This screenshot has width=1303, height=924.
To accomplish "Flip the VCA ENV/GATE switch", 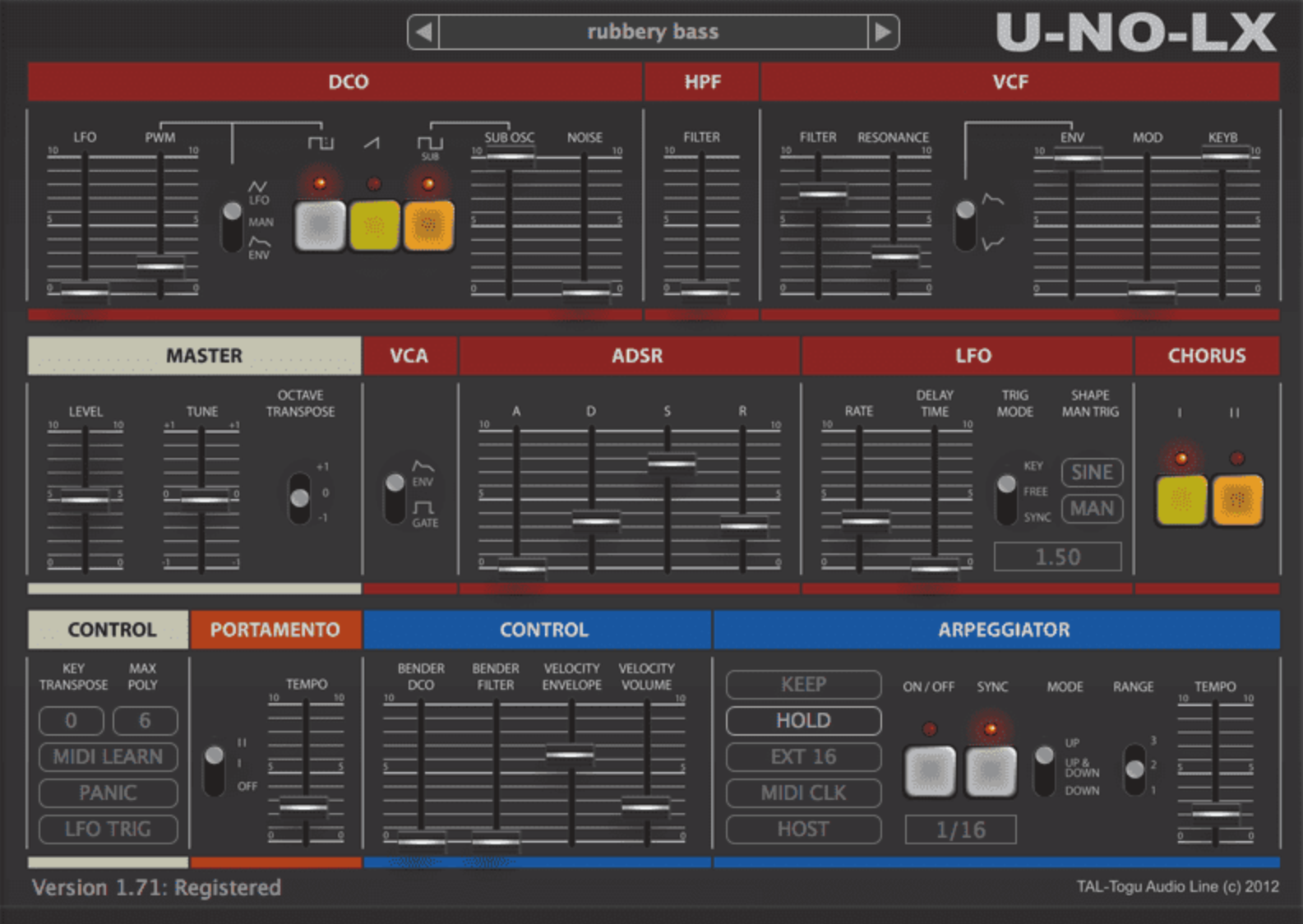I will pyautogui.click(x=395, y=497).
